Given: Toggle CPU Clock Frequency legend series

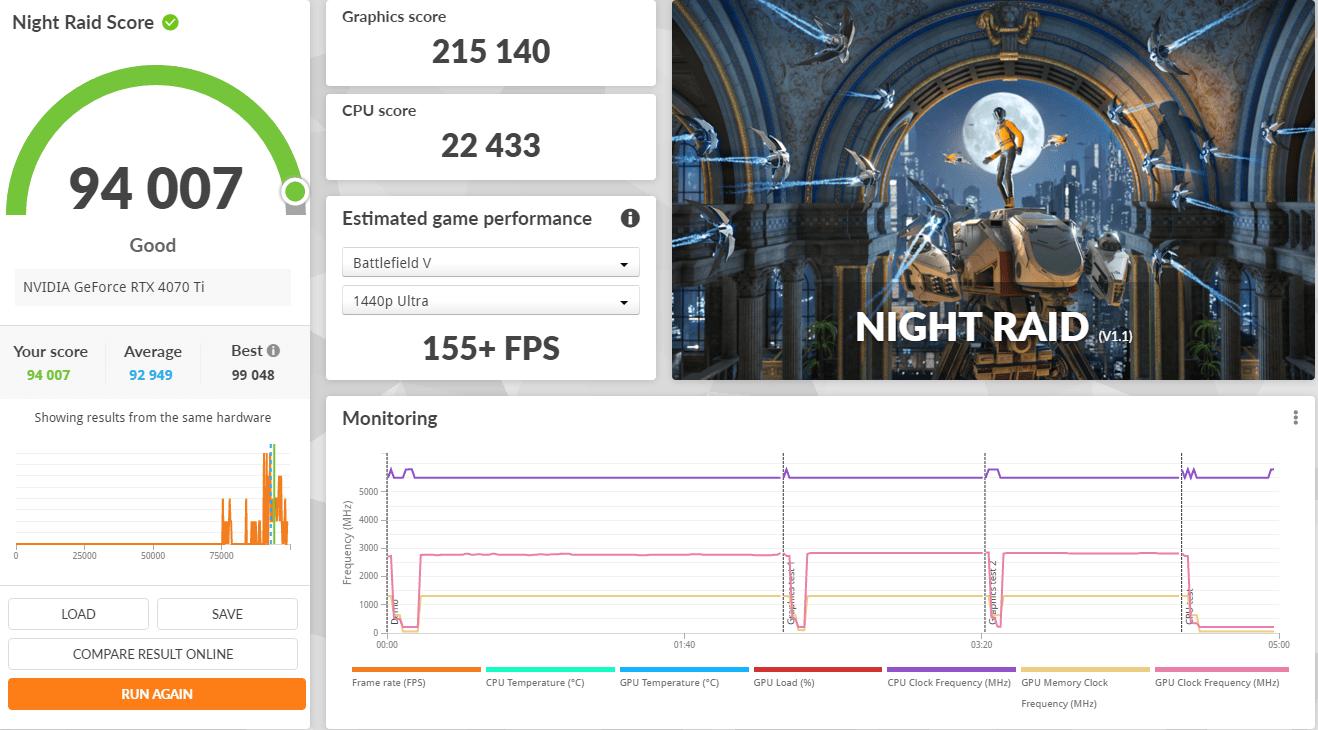Looking at the screenshot, I should (x=951, y=677).
